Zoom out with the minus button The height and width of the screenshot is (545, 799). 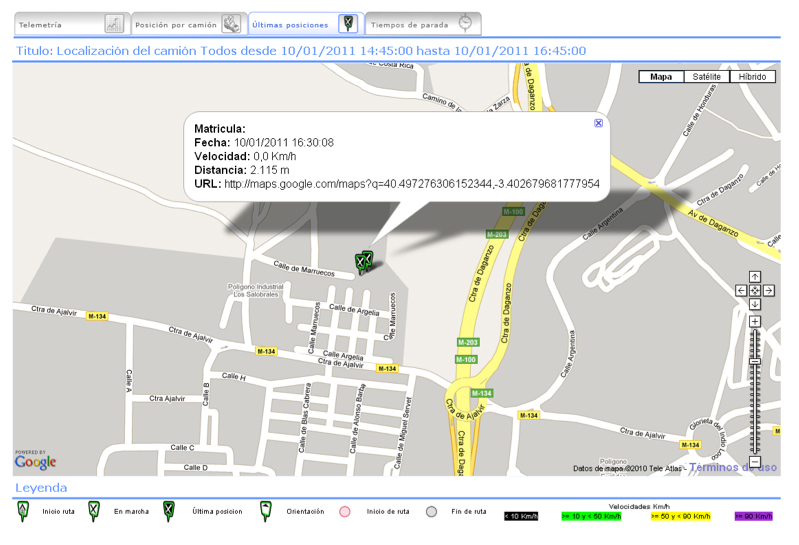point(755,462)
